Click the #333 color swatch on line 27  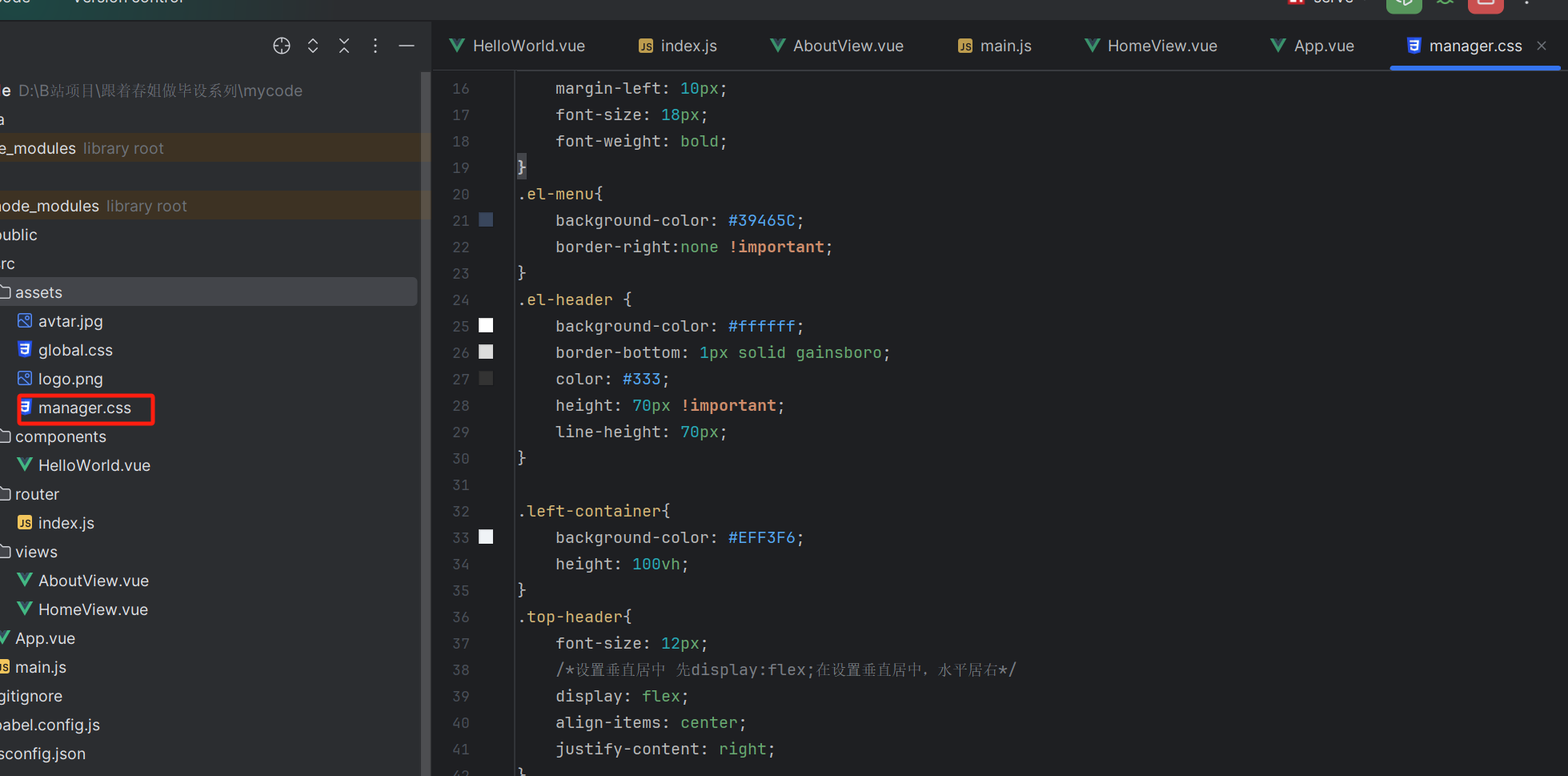(486, 378)
